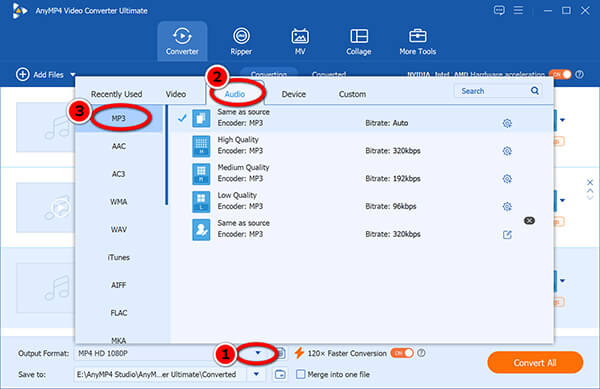Viewport: 600px width, 389px height.
Task: Choose AIFF in format list
Action: tap(119, 285)
